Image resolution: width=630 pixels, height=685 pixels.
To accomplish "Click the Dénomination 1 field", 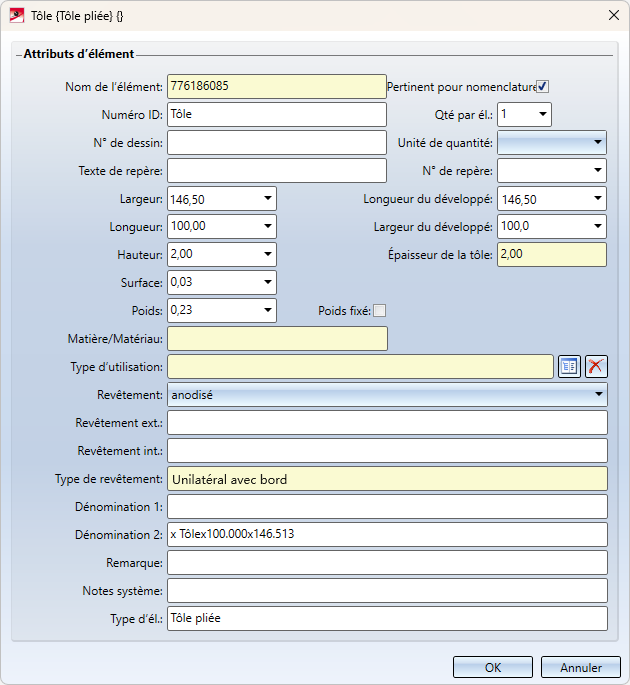I will pyautogui.click(x=388, y=507).
